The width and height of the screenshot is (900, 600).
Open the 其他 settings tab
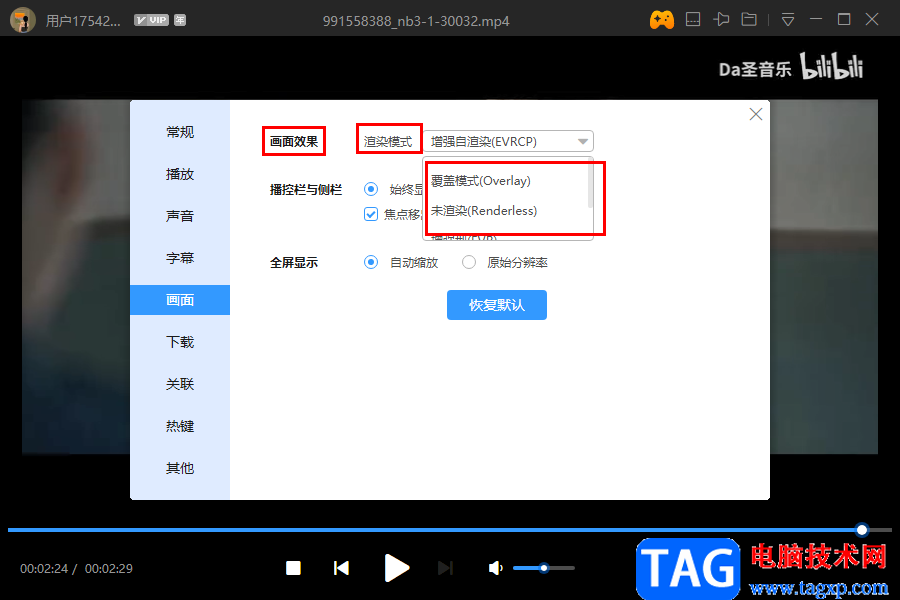180,468
